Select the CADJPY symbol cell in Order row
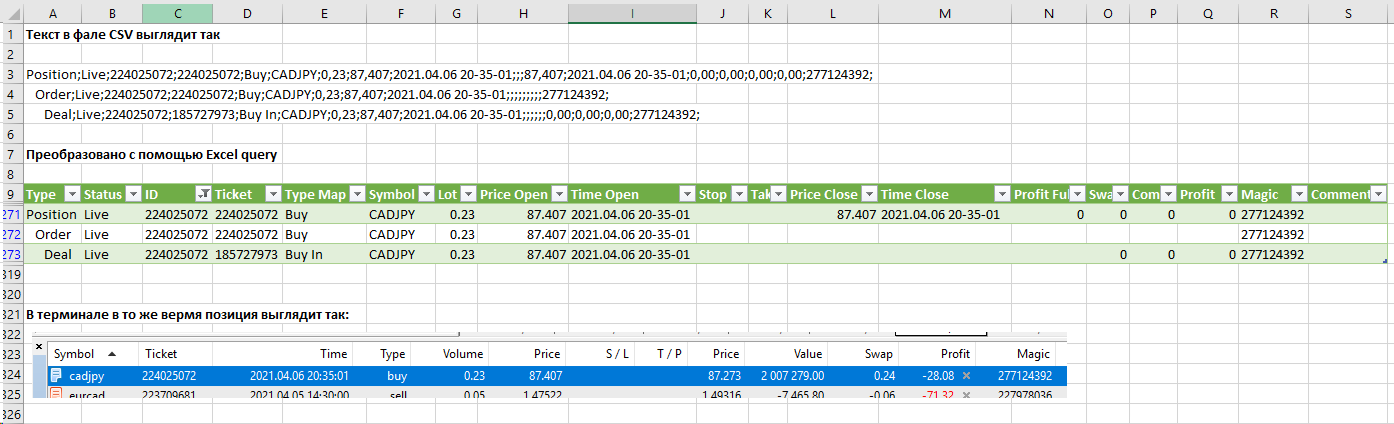 tap(400, 234)
